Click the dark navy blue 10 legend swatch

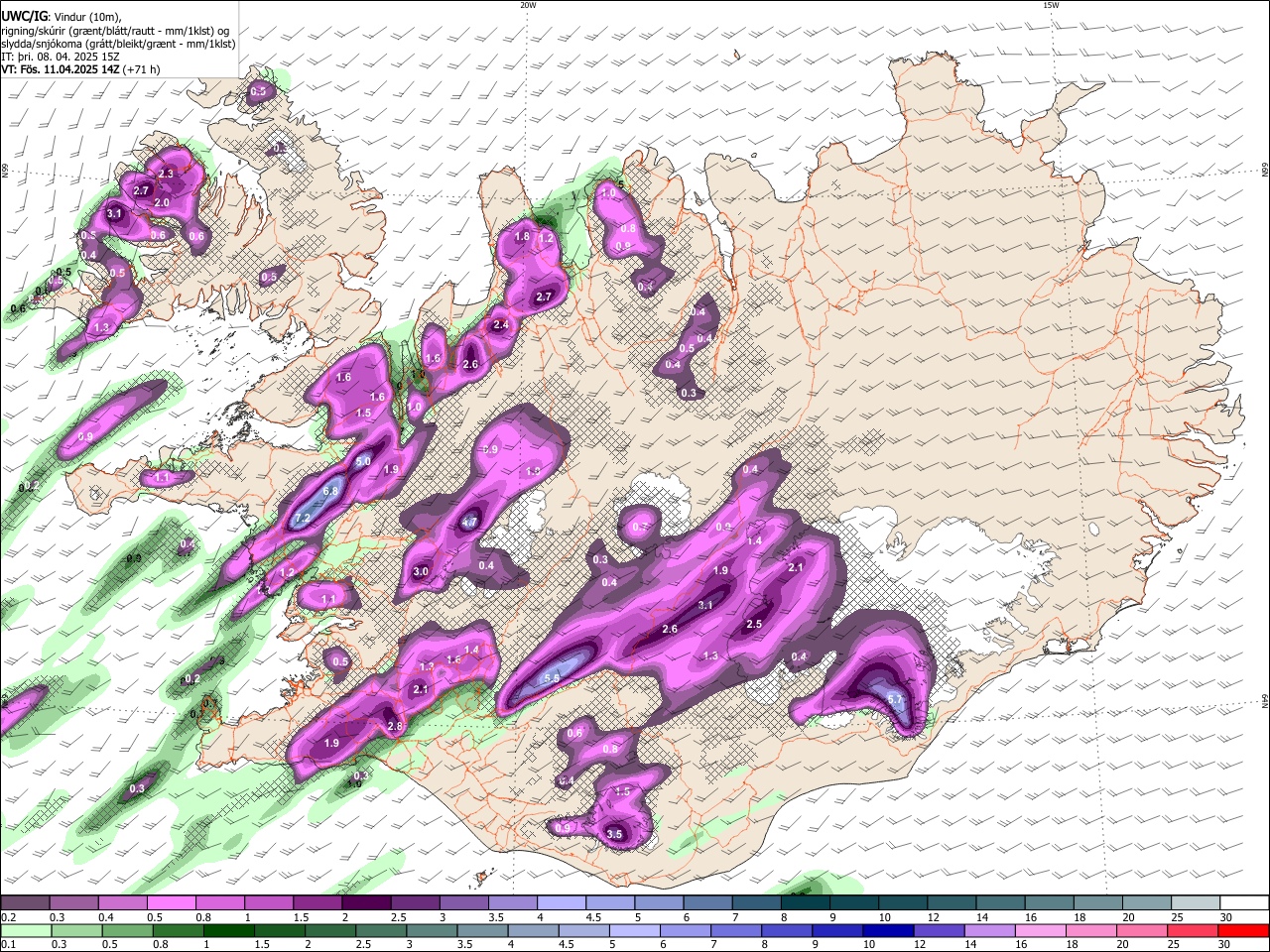887,930
